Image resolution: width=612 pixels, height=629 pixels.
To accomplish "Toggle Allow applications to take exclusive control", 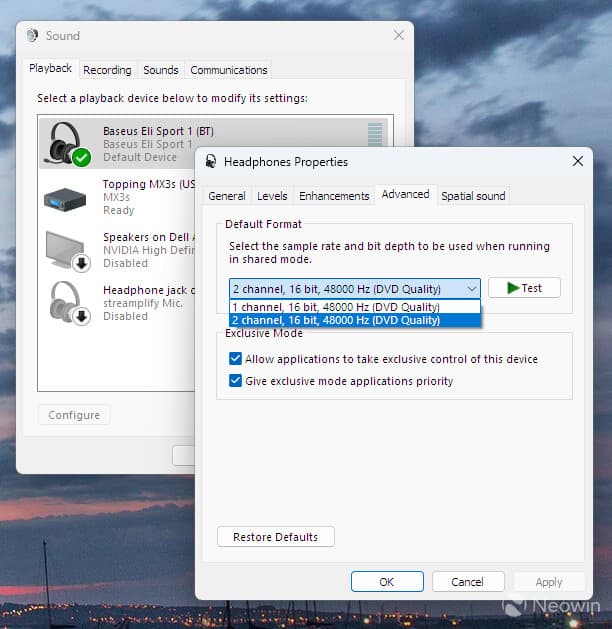I will [x=236, y=359].
